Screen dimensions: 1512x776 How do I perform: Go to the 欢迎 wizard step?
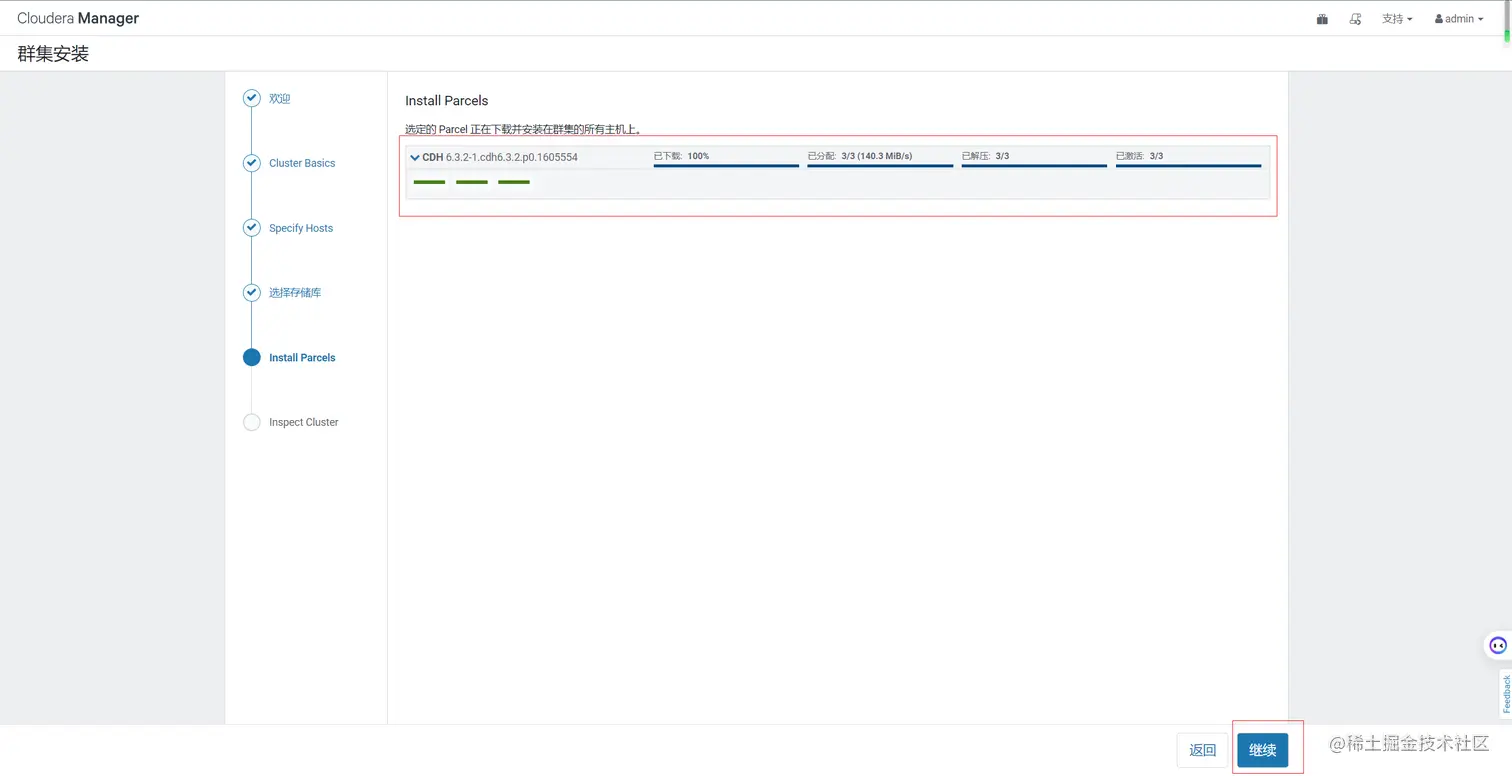click(x=280, y=98)
